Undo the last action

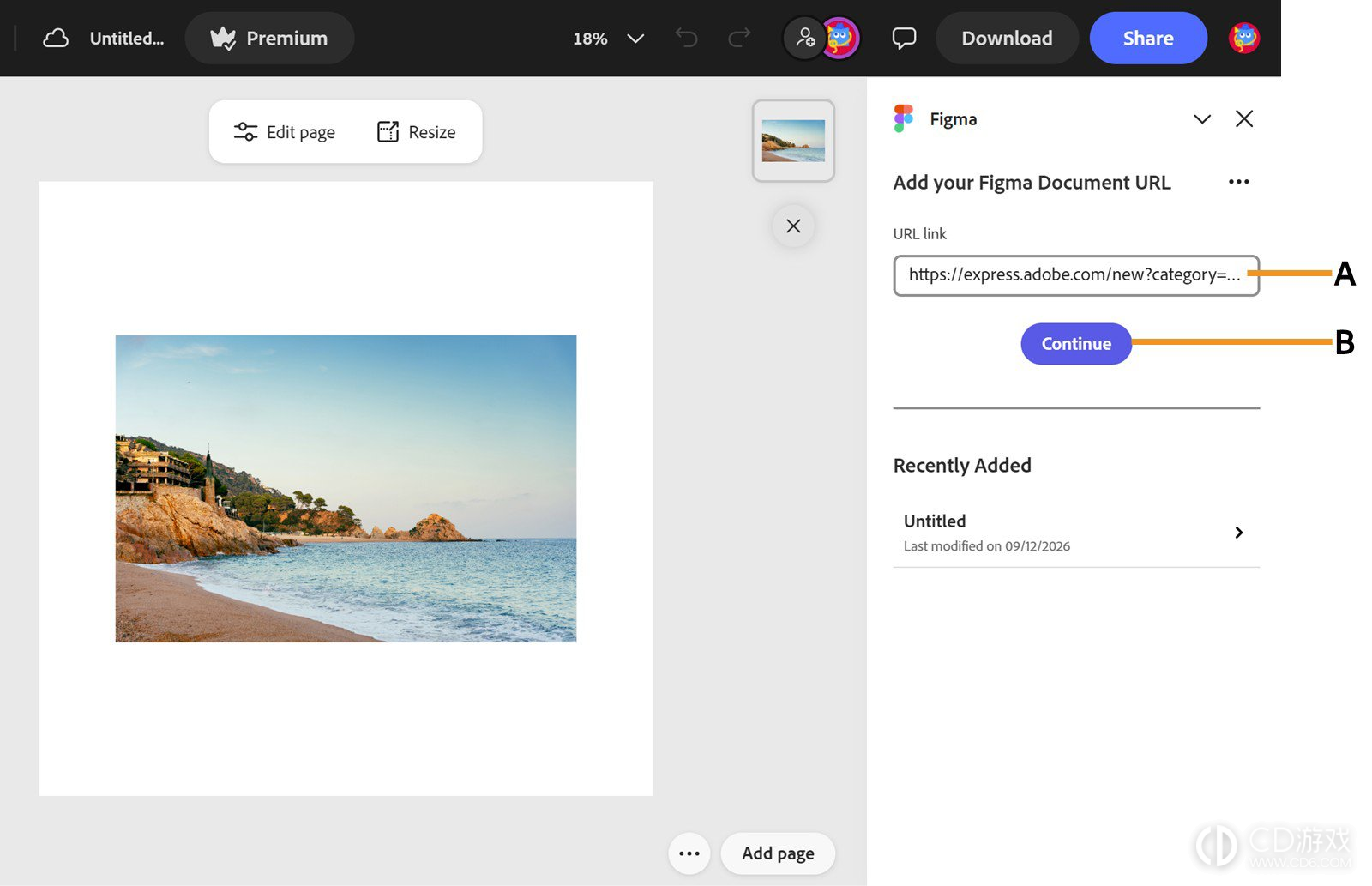pos(686,38)
